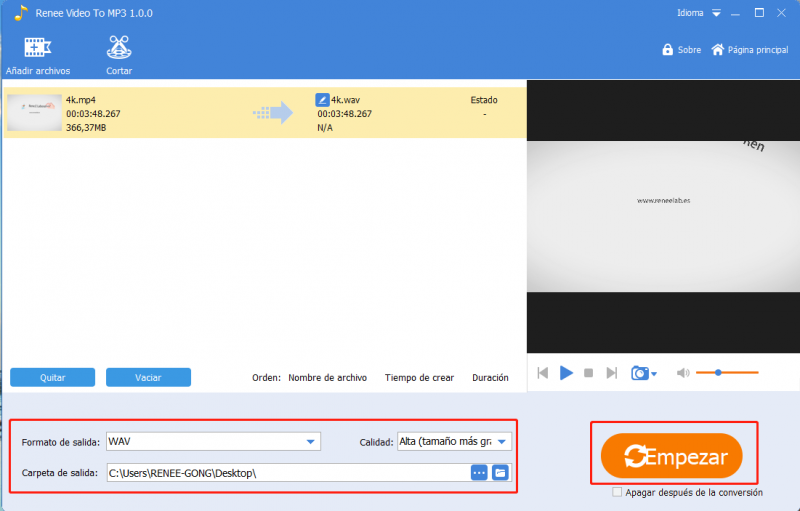Click the Página principal label
Image resolution: width=800 pixels, height=511 pixels.
[758, 50]
